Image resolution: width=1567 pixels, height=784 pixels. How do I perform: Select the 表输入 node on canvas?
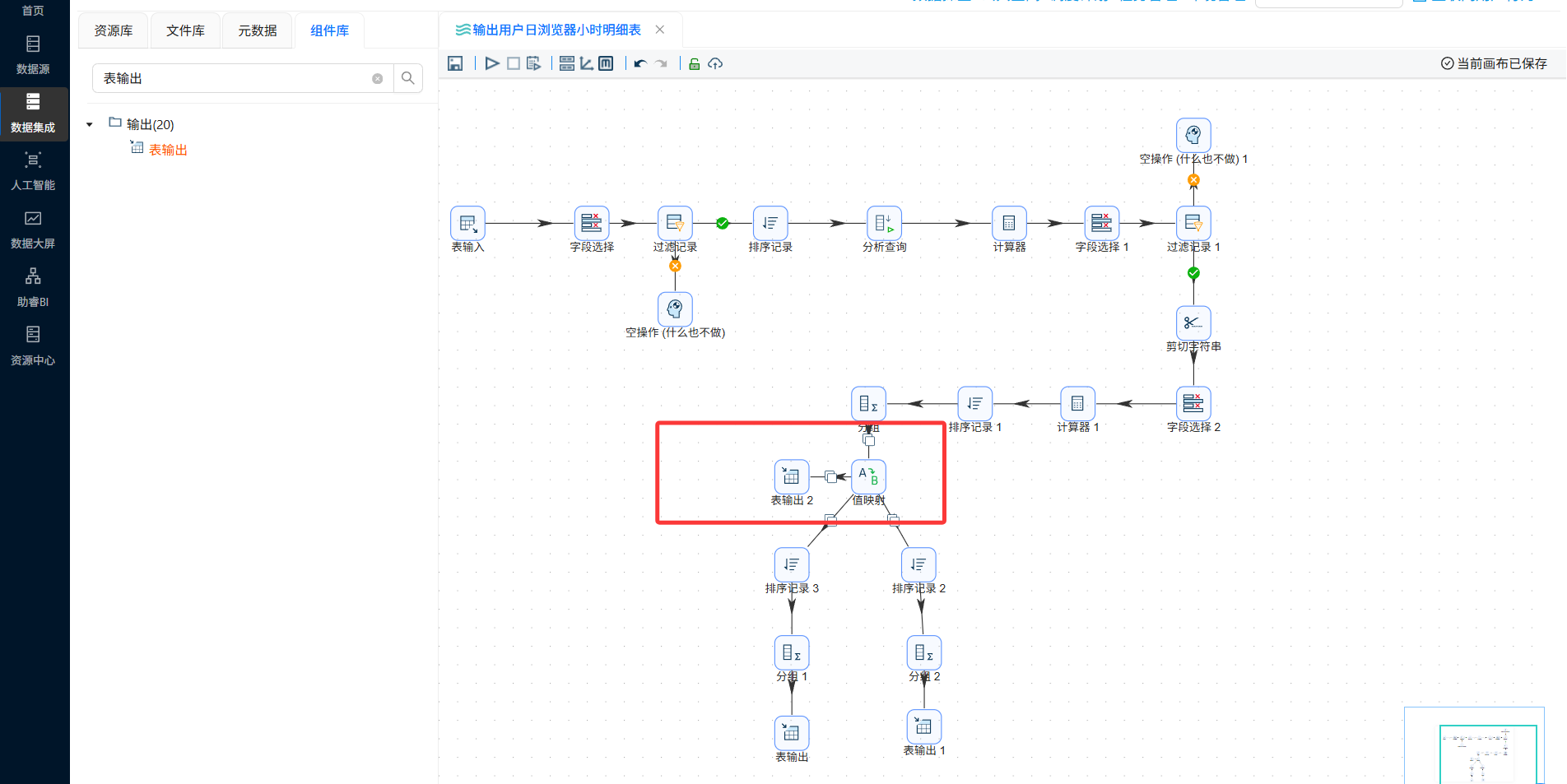coord(467,223)
